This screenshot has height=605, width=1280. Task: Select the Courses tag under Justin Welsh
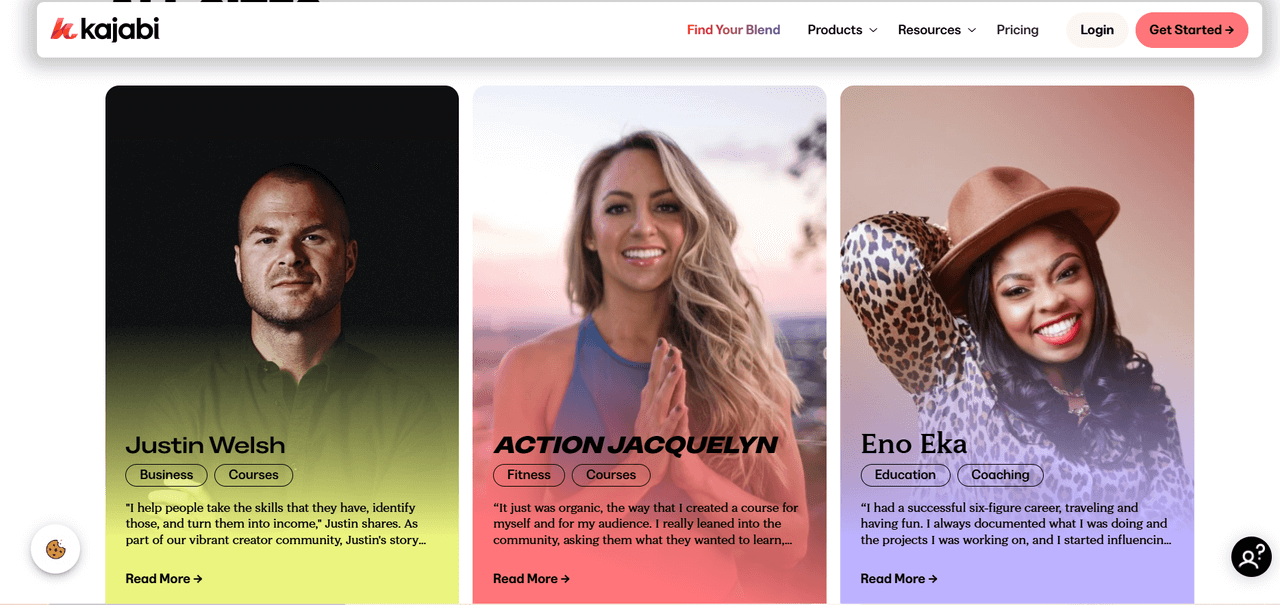click(x=253, y=475)
